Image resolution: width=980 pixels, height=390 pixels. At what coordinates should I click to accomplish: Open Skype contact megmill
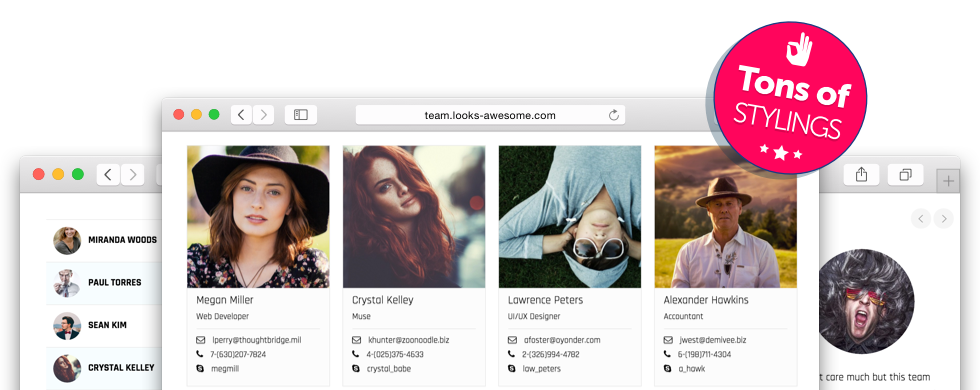click(x=226, y=369)
